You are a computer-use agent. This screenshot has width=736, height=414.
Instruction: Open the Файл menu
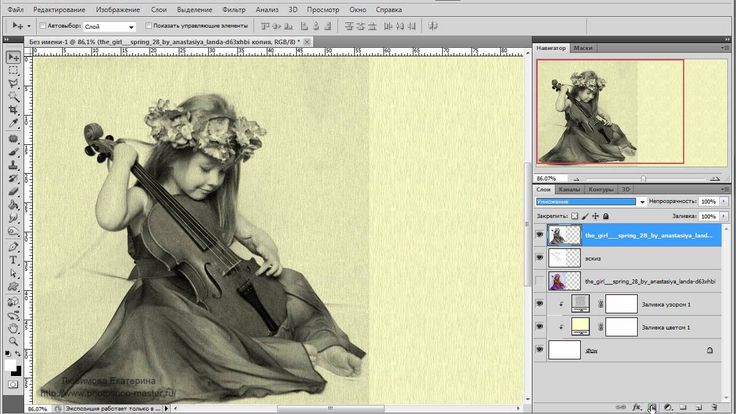coord(15,9)
